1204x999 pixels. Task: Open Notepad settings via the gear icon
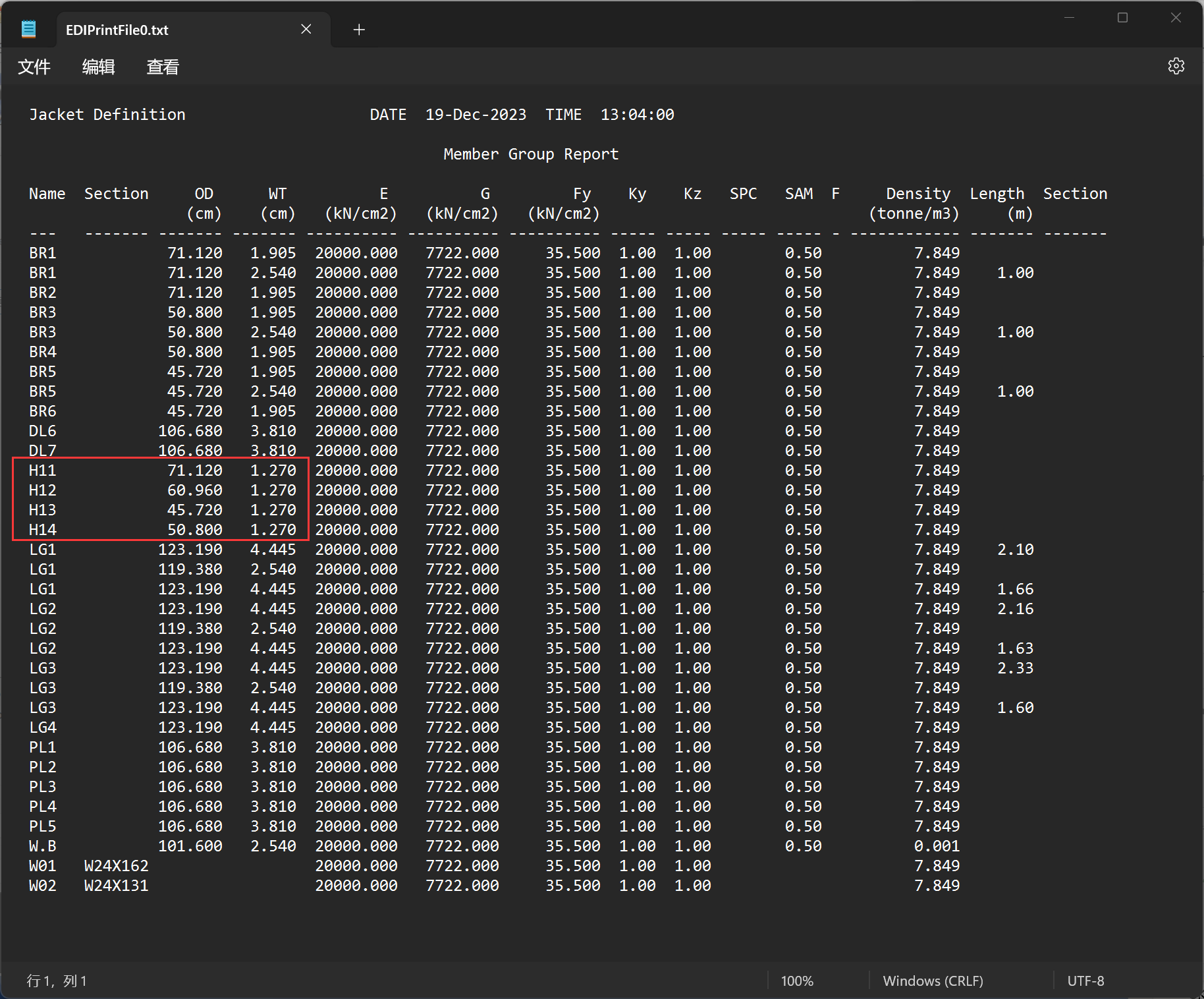tap(1176, 67)
